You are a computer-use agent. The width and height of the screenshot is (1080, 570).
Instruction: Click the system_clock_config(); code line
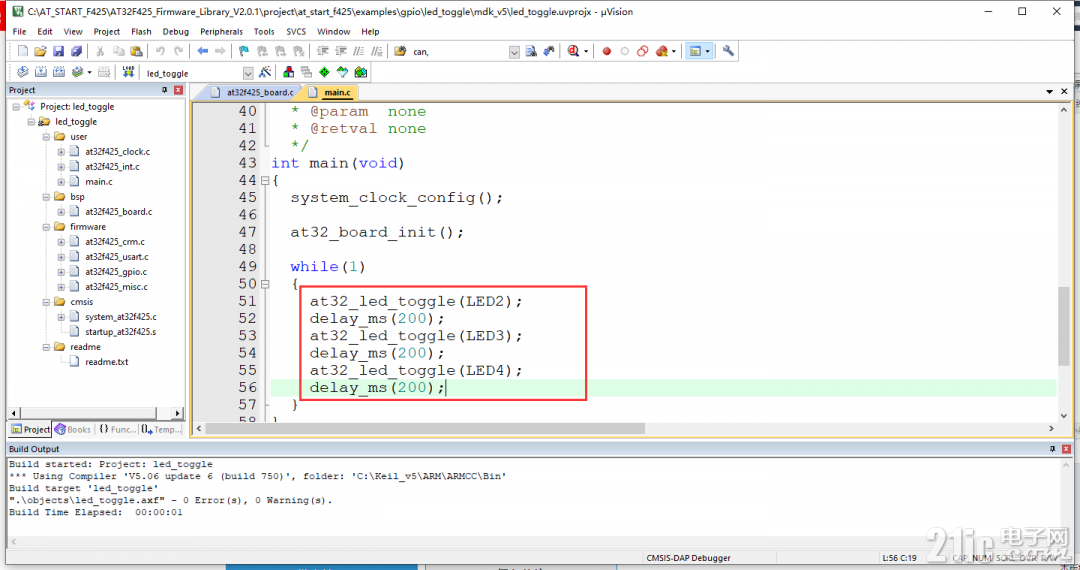coord(397,198)
